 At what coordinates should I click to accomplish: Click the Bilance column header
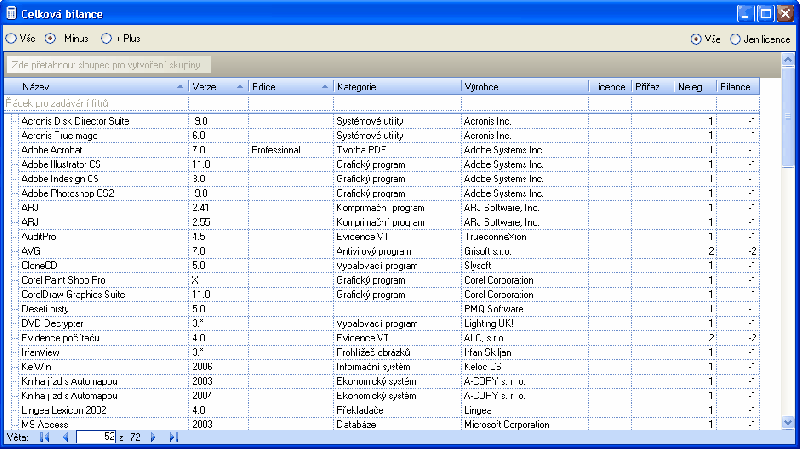[738, 87]
